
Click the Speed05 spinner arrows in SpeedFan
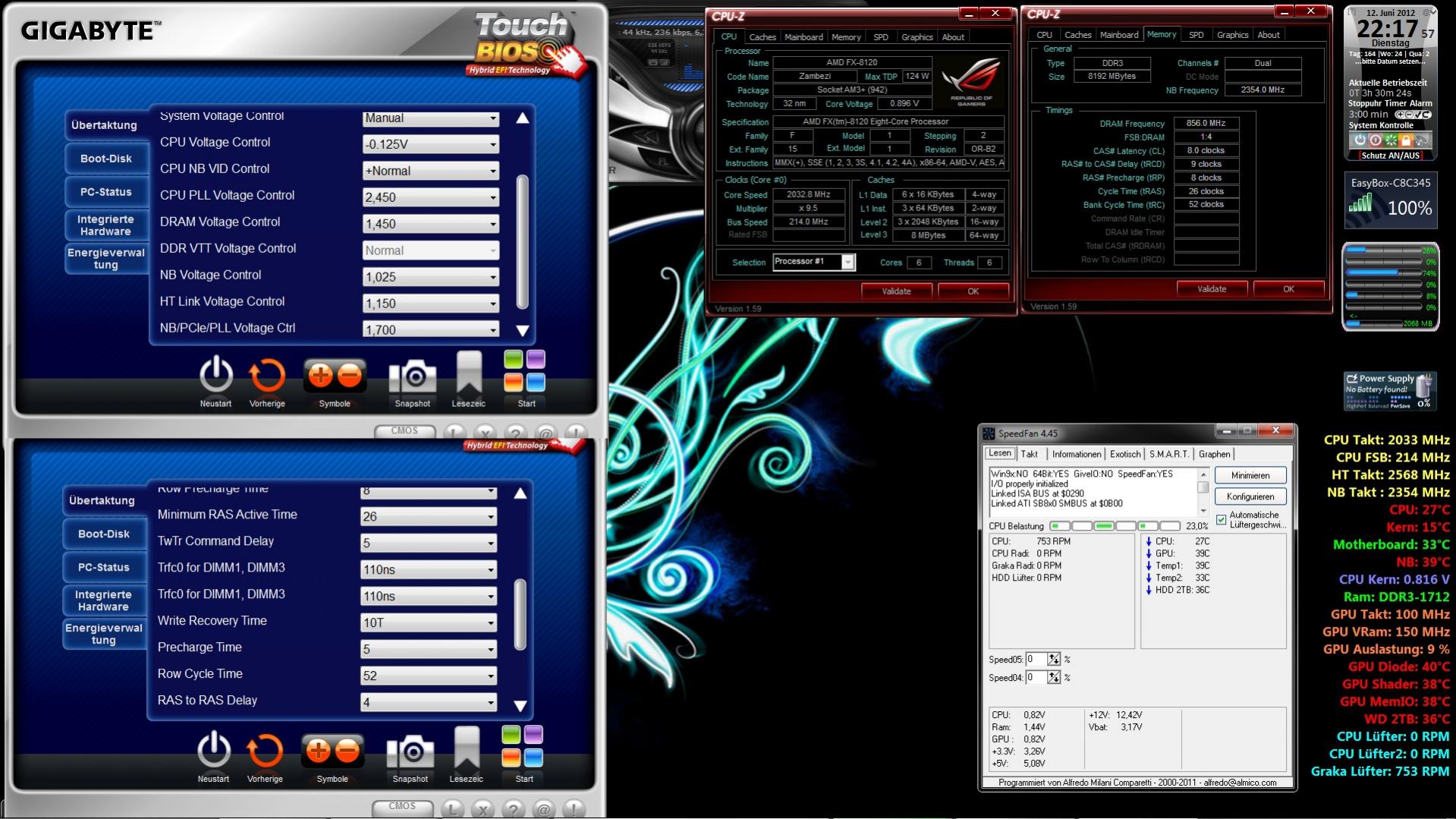point(1054,659)
